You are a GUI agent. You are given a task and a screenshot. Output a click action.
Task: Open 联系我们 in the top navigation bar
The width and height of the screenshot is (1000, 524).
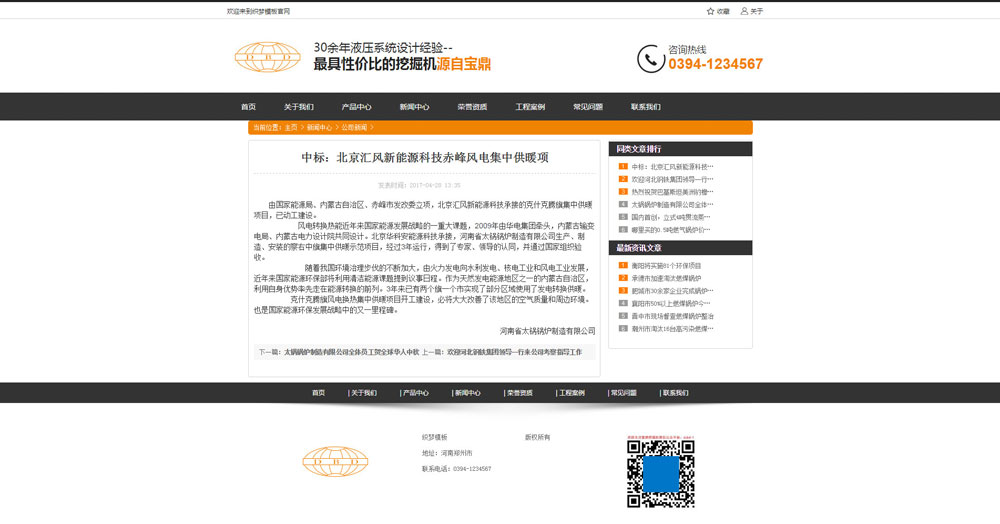pyautogui.click(x=645, y=107)
